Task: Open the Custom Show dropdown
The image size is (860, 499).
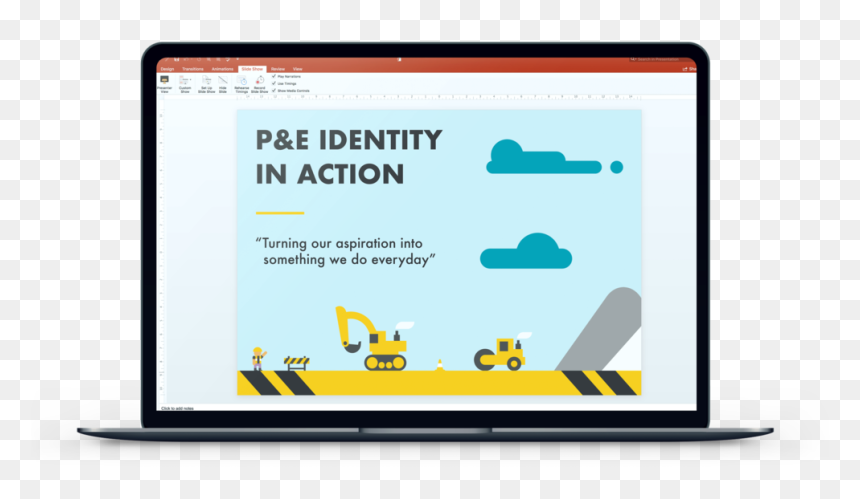Action: 185,84
